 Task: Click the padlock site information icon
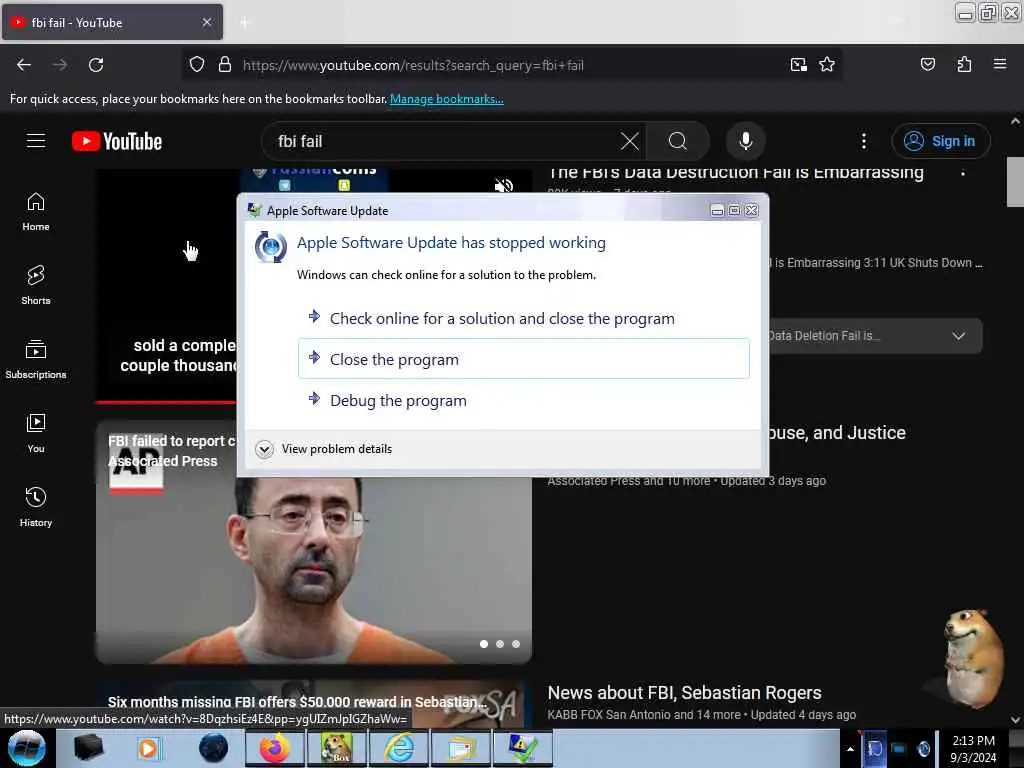(x=225, y=65)
